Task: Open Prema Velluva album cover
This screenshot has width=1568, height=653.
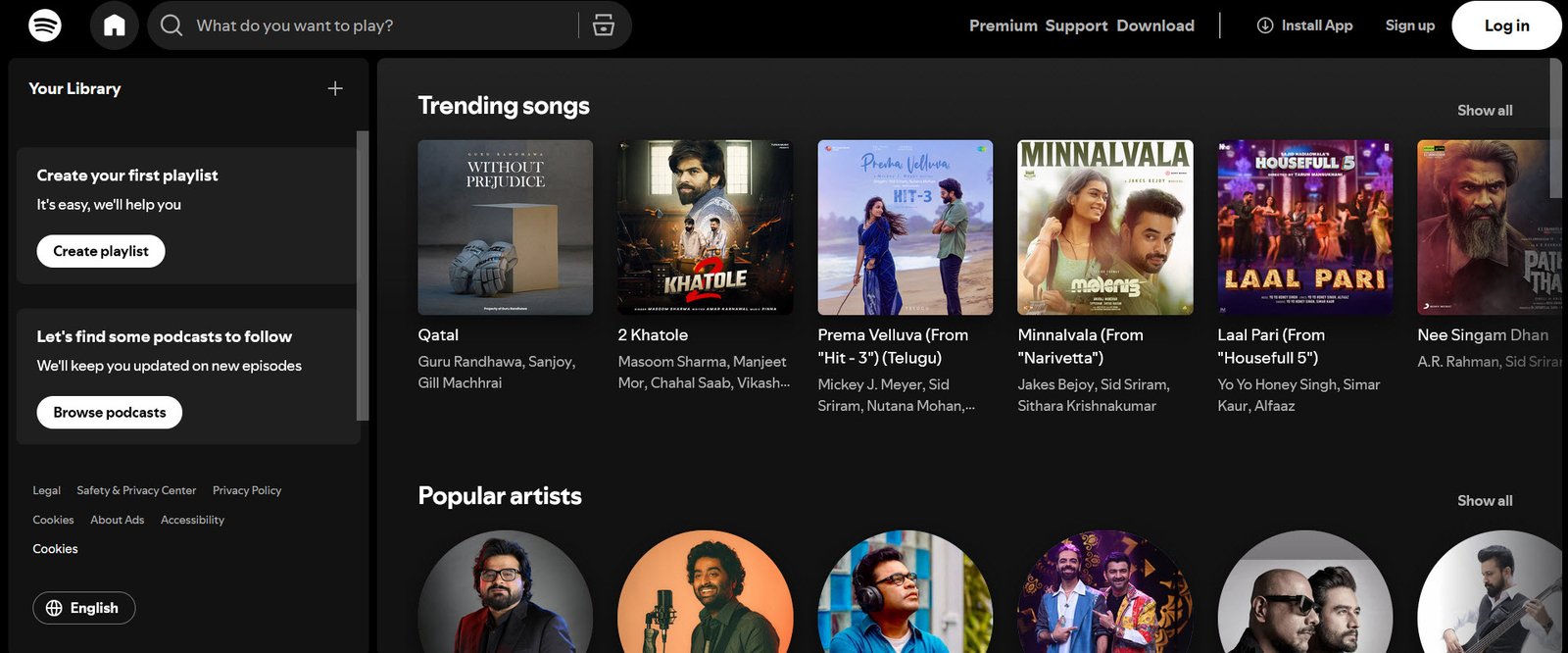Action: click(x=906, y=227)
